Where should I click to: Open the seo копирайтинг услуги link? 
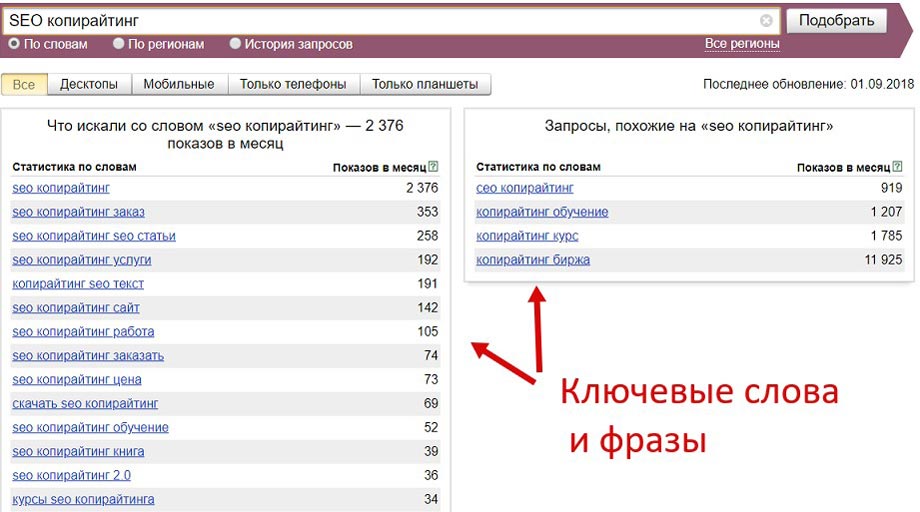point(82,260)
